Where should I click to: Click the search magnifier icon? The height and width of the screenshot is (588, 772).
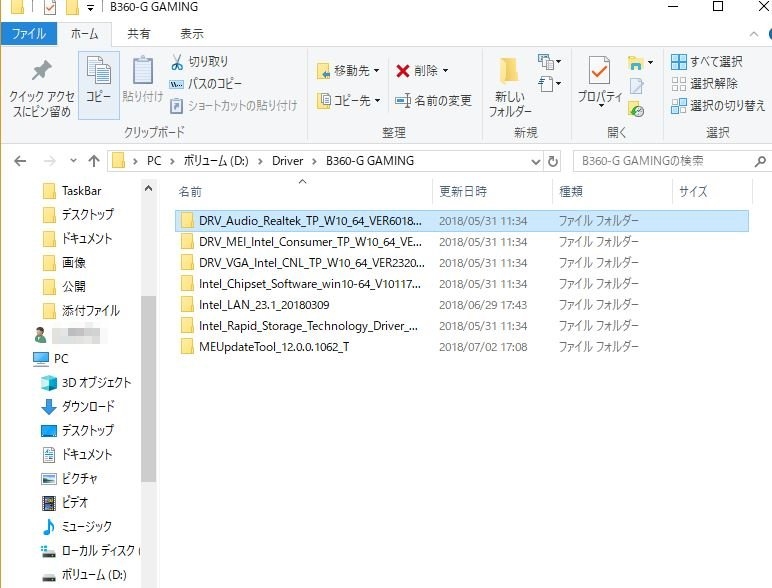pyautogui.click(x=760, y=161)
